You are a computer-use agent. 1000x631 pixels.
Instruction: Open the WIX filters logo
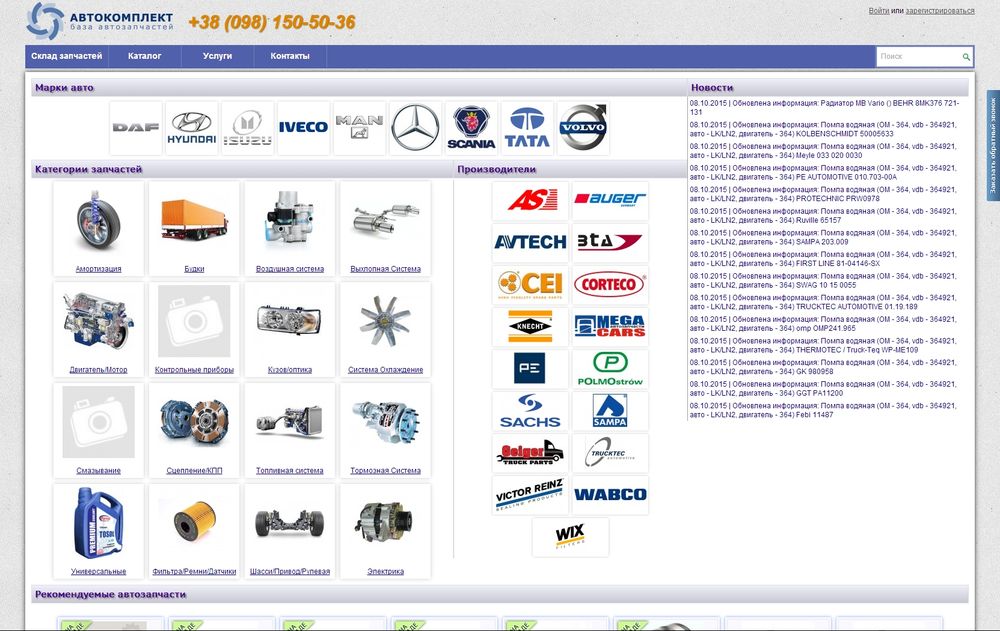pos(570,537)
